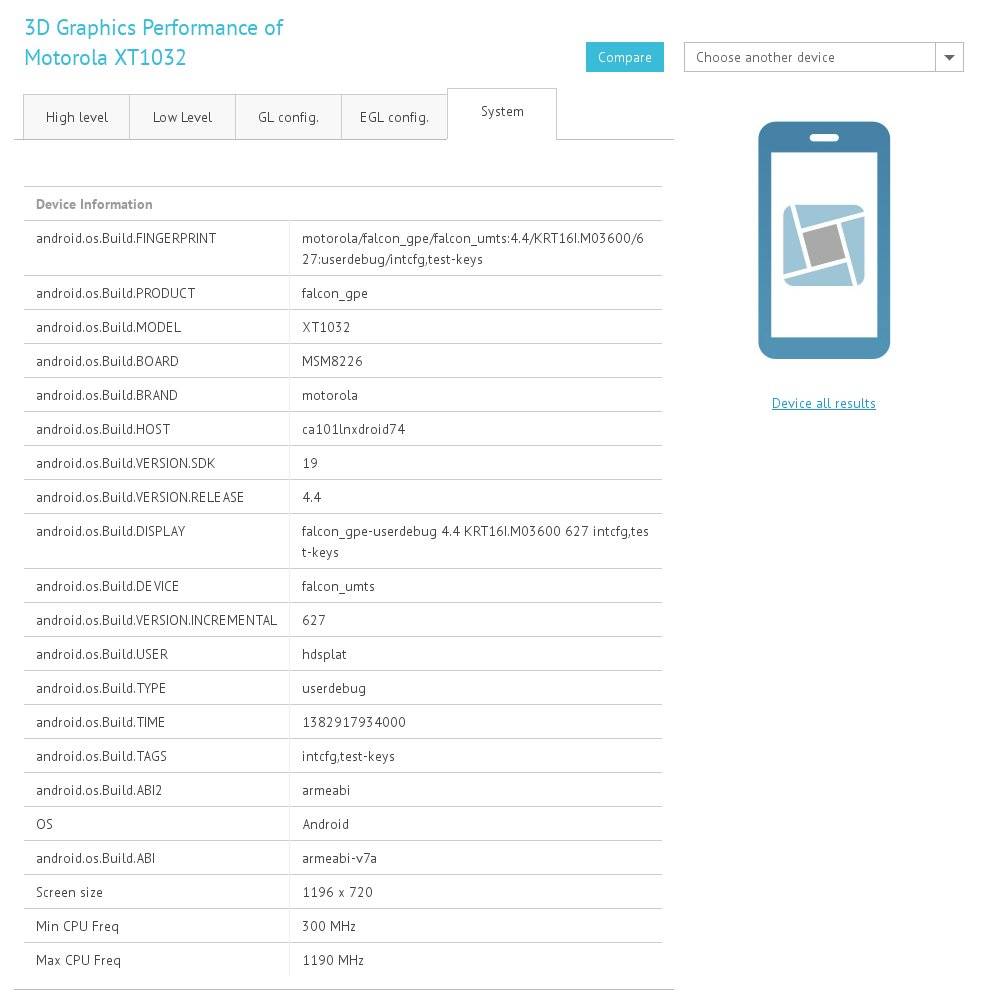
Task: Select the hdsplat user value
Action: point(324,654)
